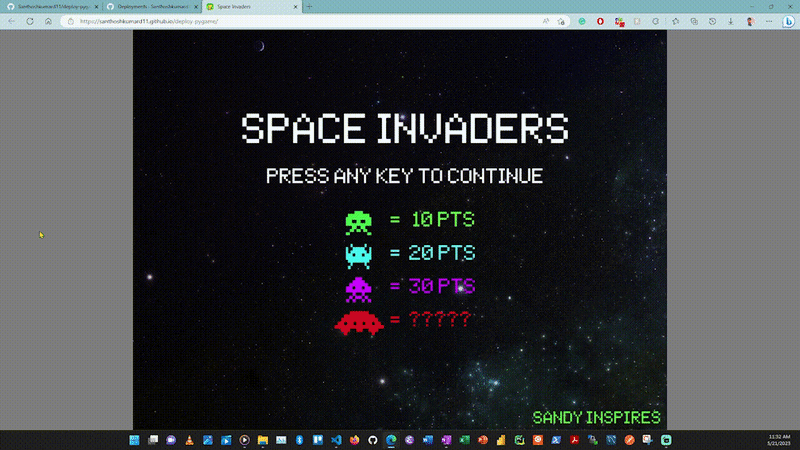Open Microsoft Word from the taskbar
The height and width of the screenshot is (450, 800).
[428, 440]
